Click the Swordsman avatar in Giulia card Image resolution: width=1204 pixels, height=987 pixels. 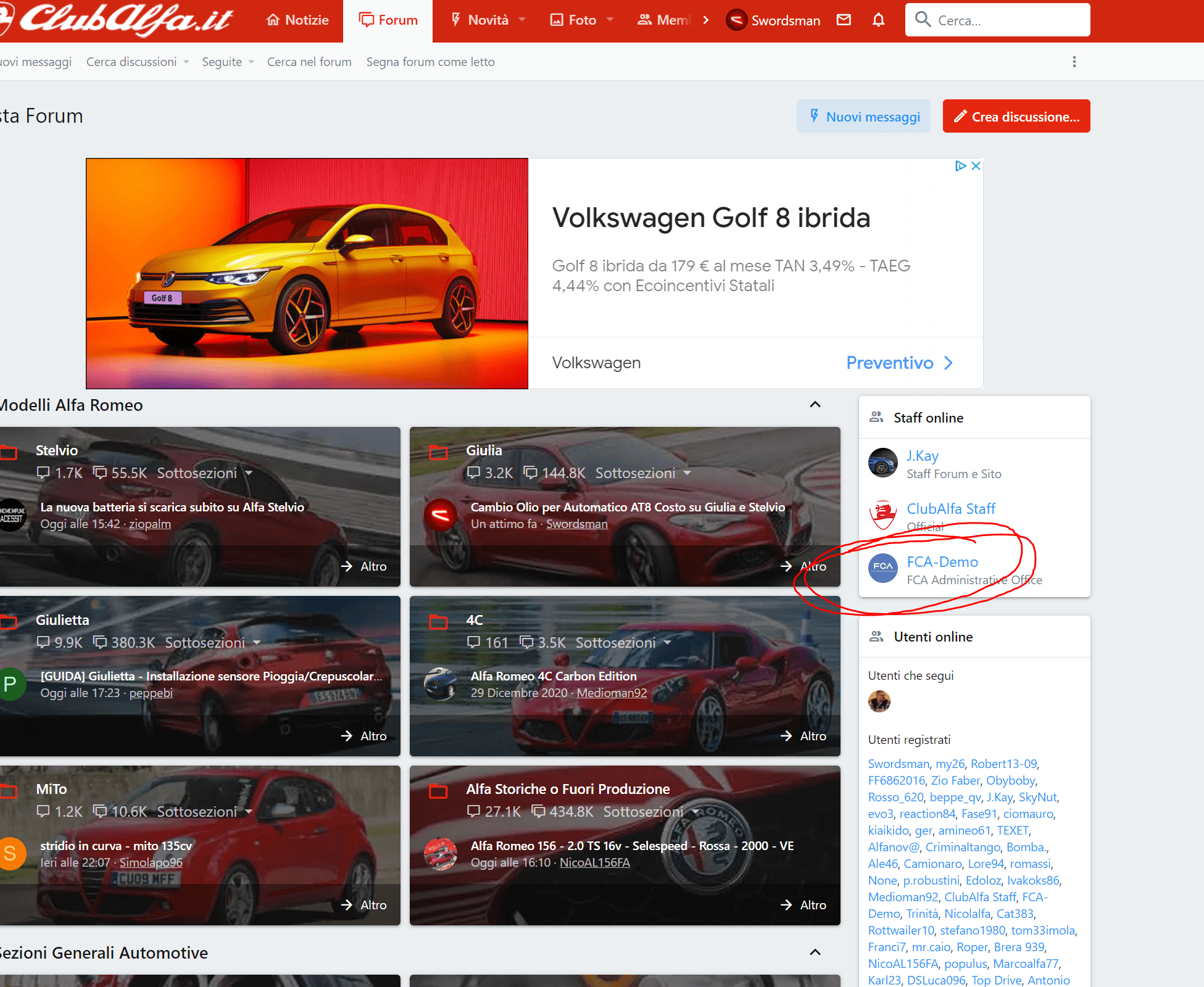(441, 515)
